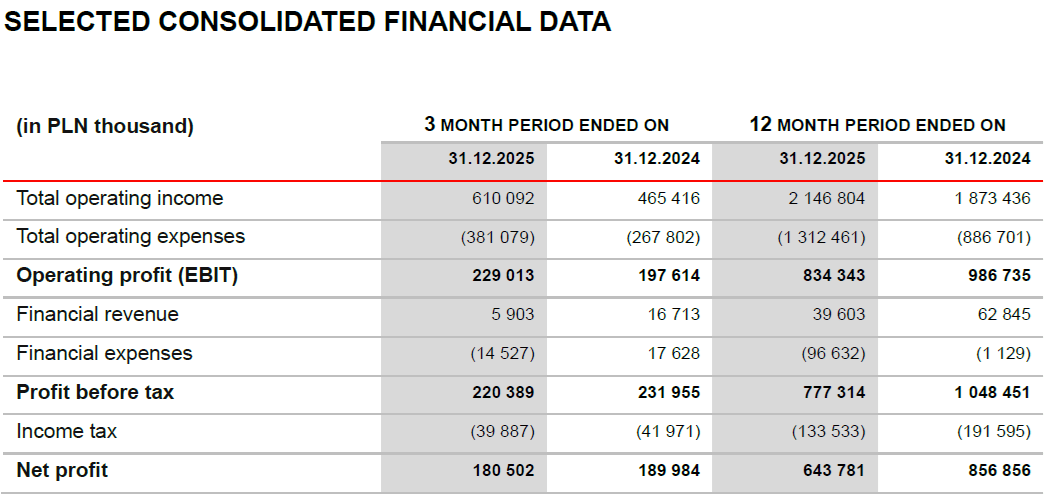Click the 610 092 operating income cell
The image size is (1046, 497).
pos(503,199)
